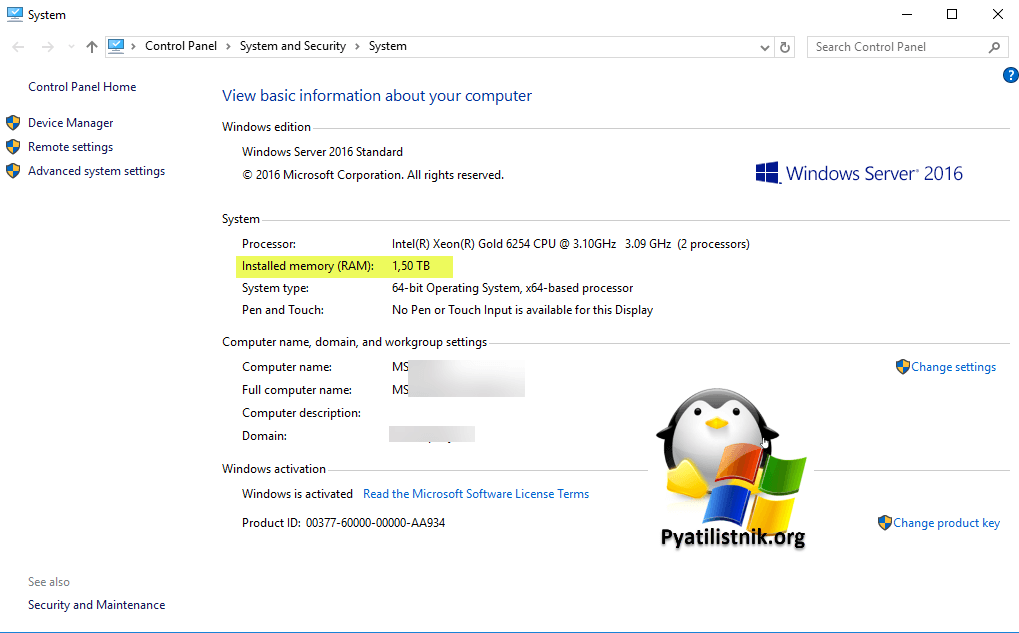
Task: Open Device Manager
Action: (70, 123)
